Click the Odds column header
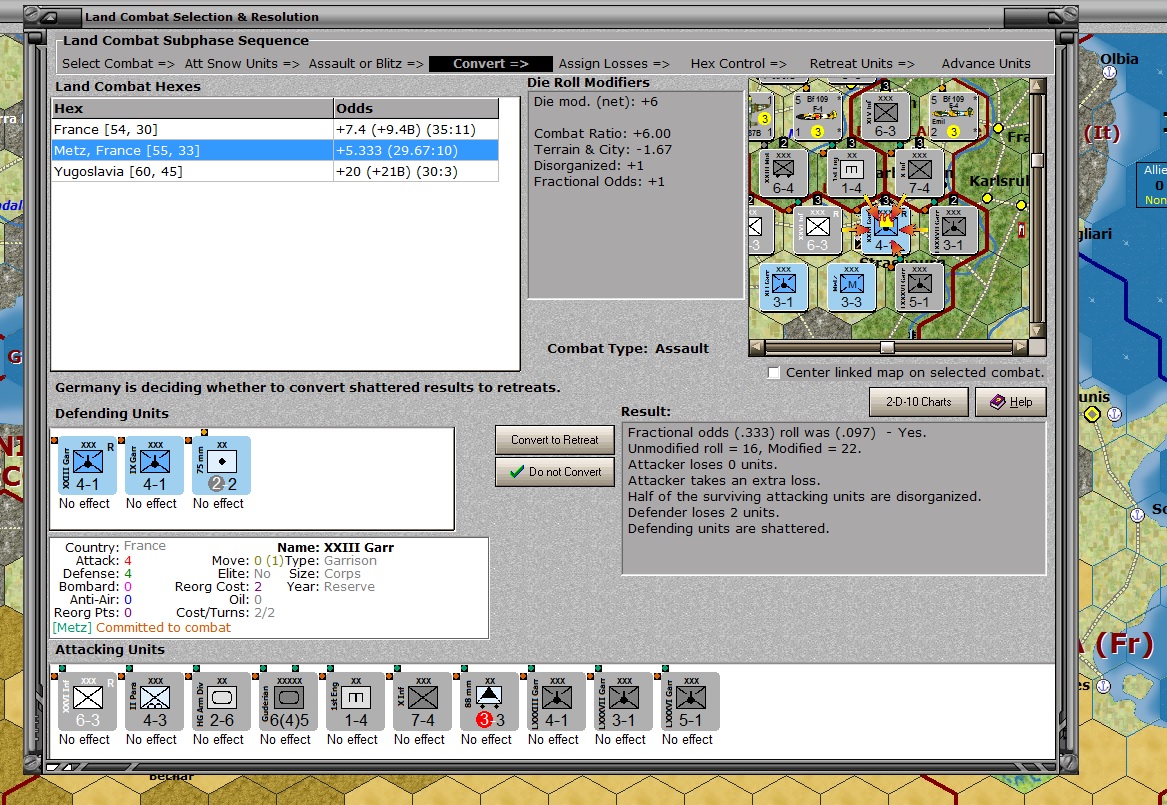Viewport: 1167px width, 805px height. (x=416, y=108)
